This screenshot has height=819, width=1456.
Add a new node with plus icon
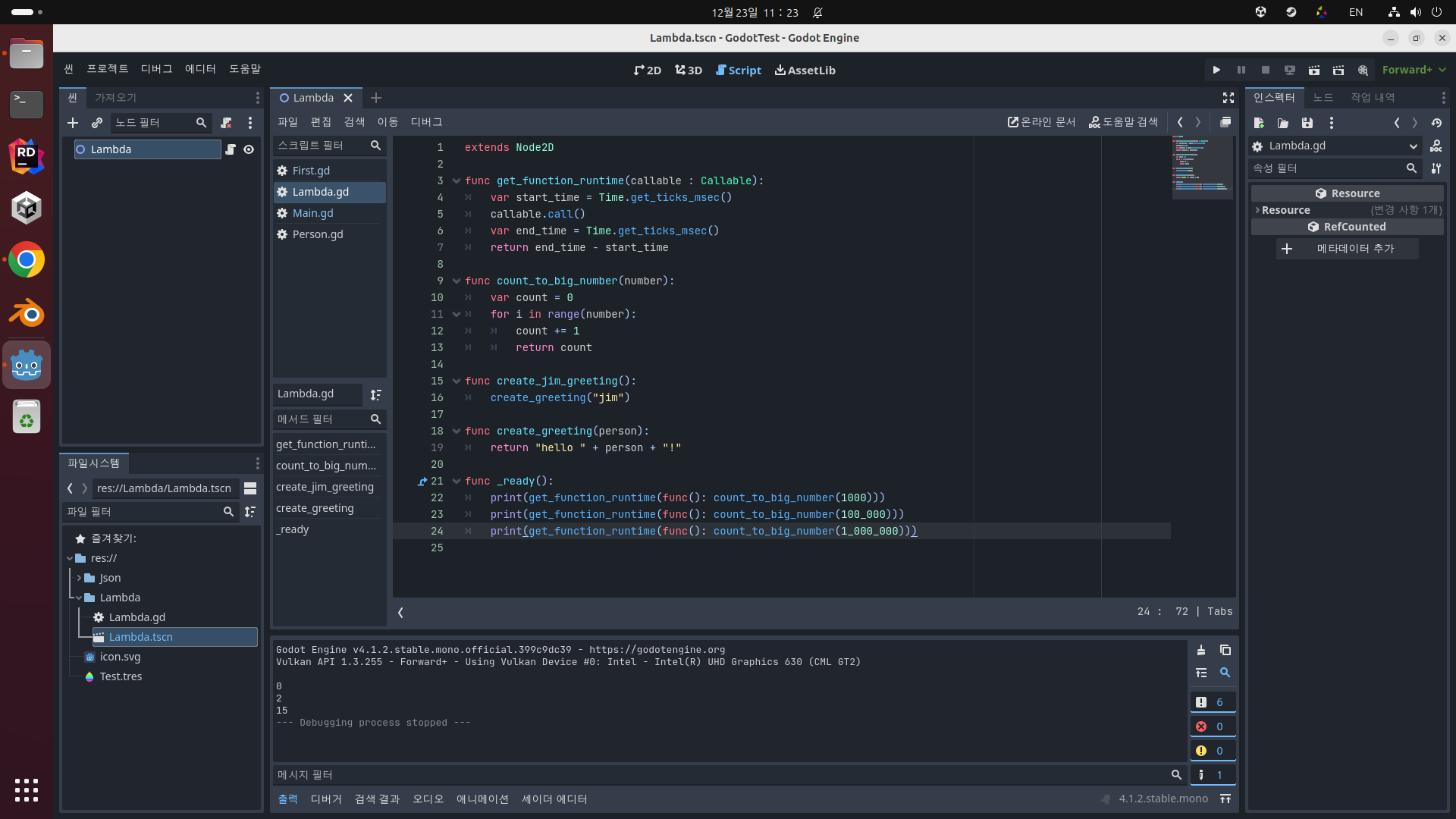point(73,123)
